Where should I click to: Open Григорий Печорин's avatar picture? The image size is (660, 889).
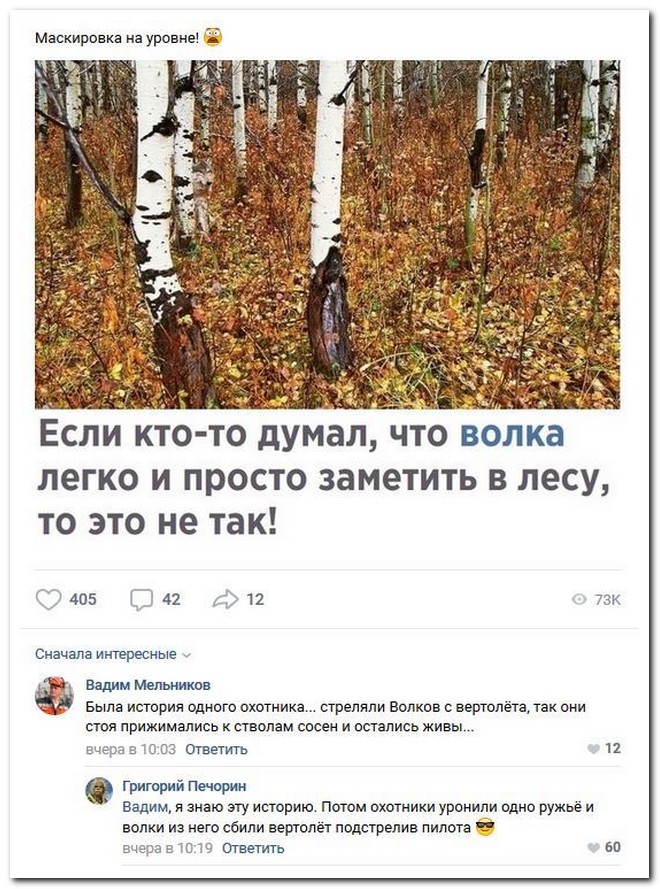[x=99, y=790]
